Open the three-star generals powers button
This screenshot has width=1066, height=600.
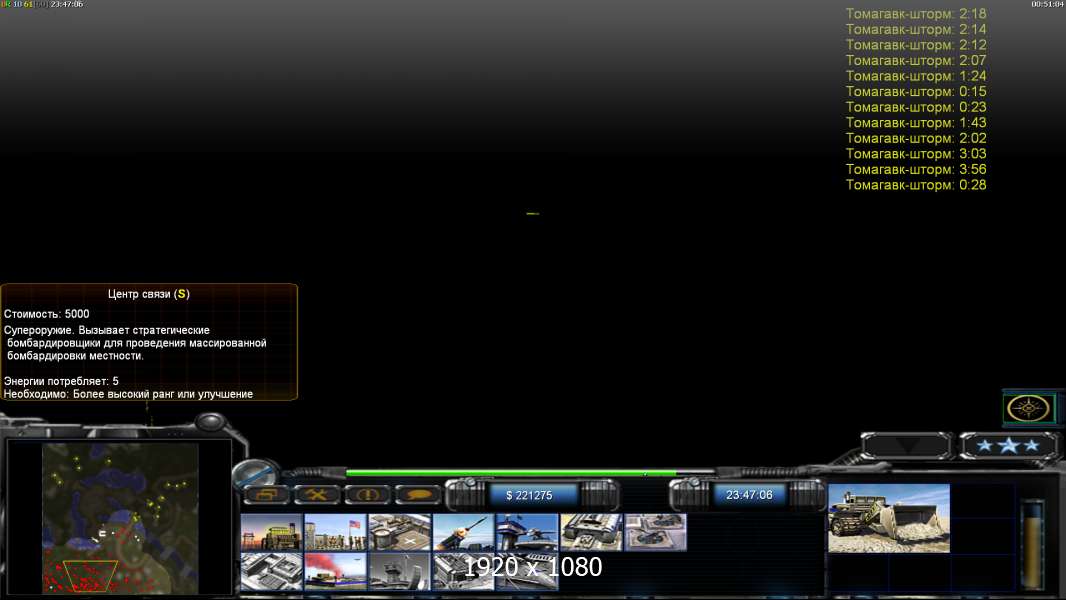pyautogui.click(x=1008, y=446)
